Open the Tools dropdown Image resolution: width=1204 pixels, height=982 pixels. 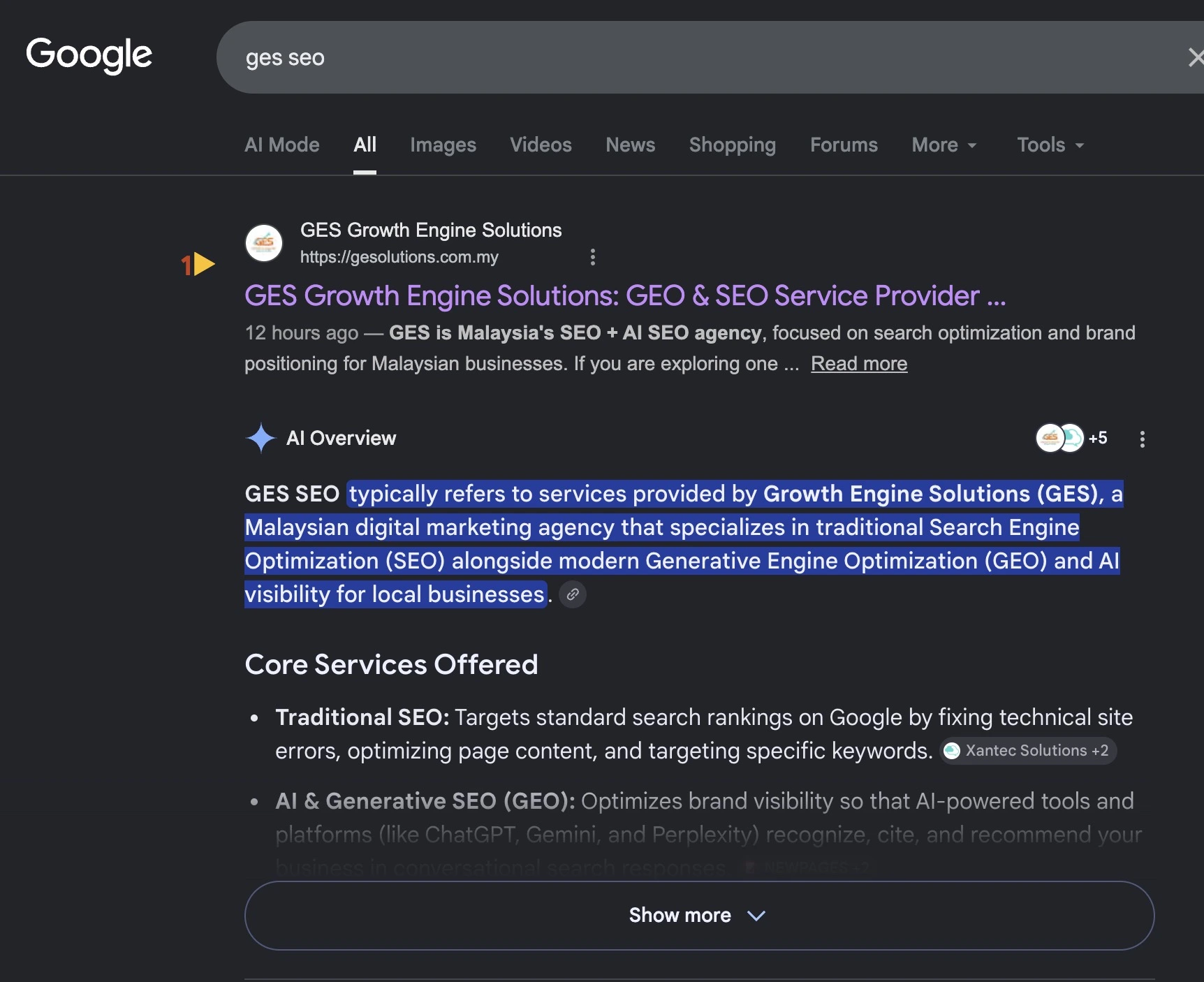[1050, 145]
